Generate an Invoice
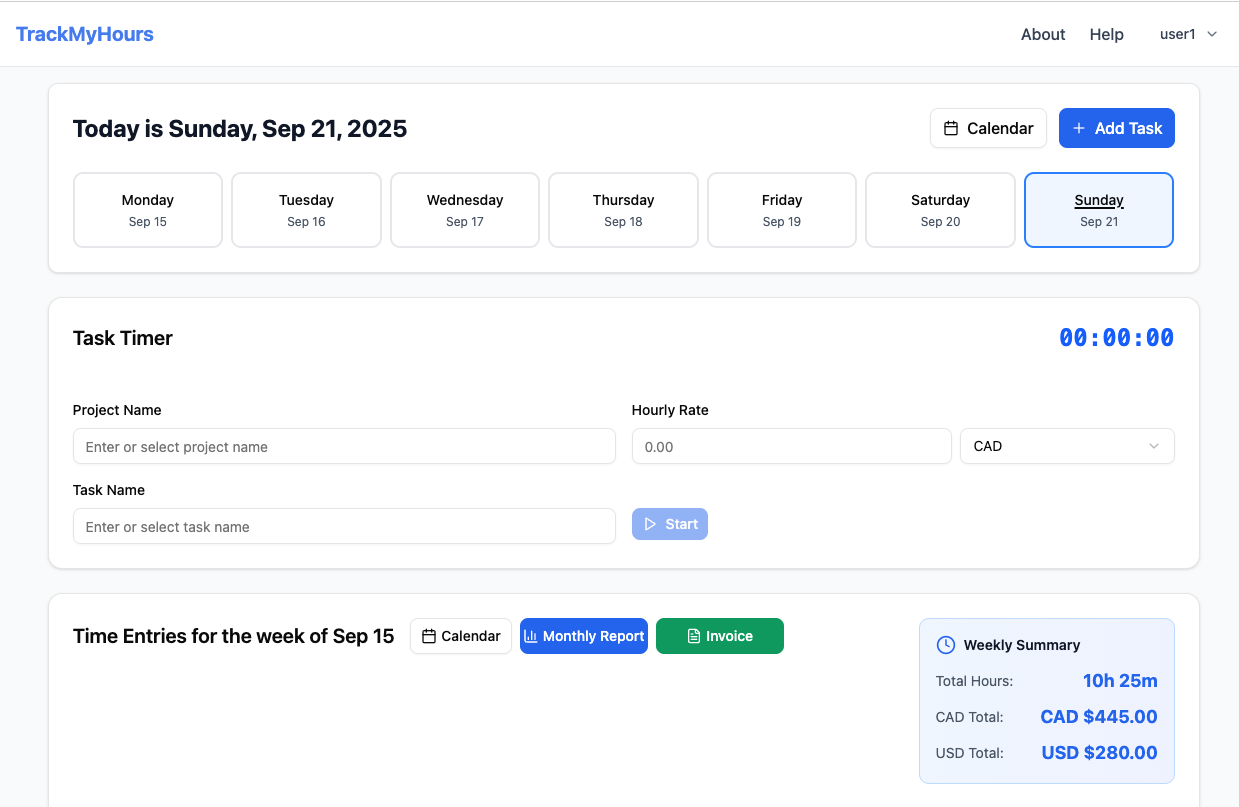This screenshot has width=1239, height=807. pyautogui.click(x=719, y=636)
